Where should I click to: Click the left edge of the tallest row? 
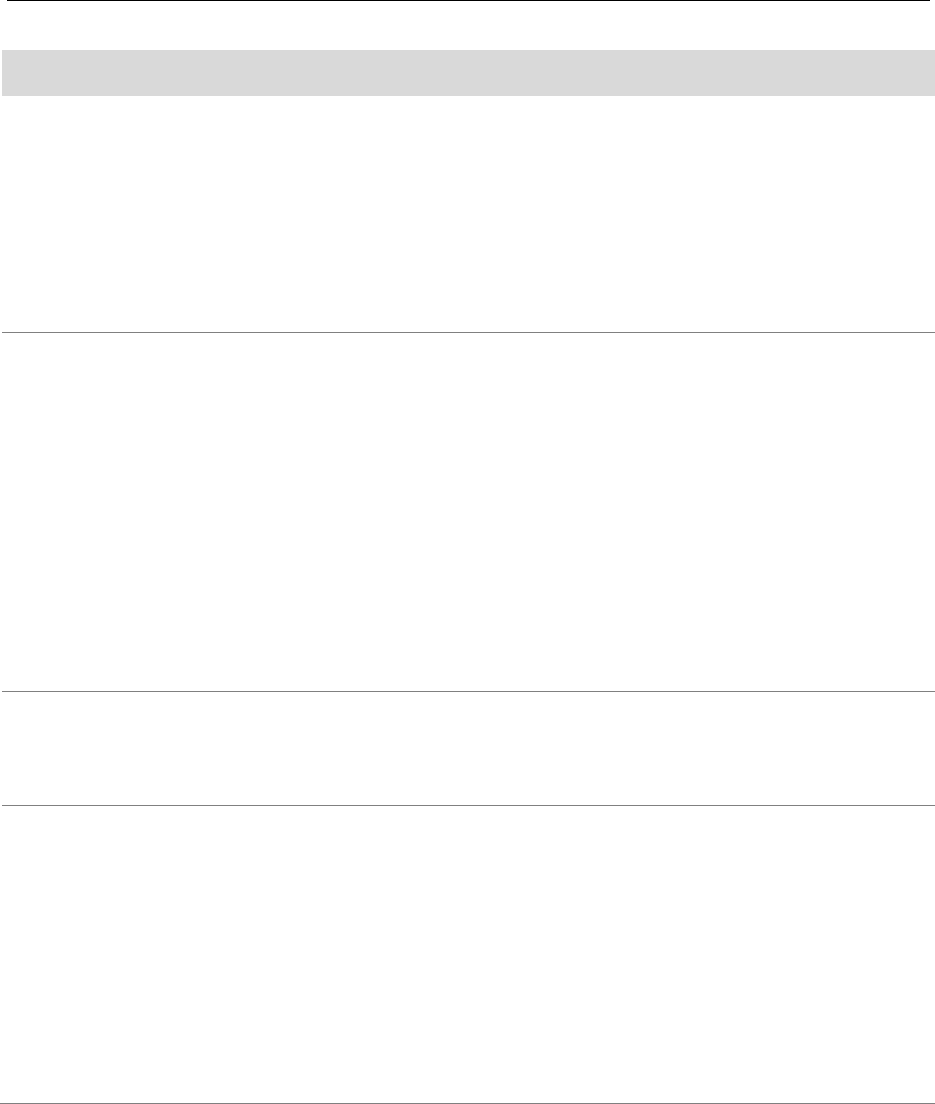(6, 511)
